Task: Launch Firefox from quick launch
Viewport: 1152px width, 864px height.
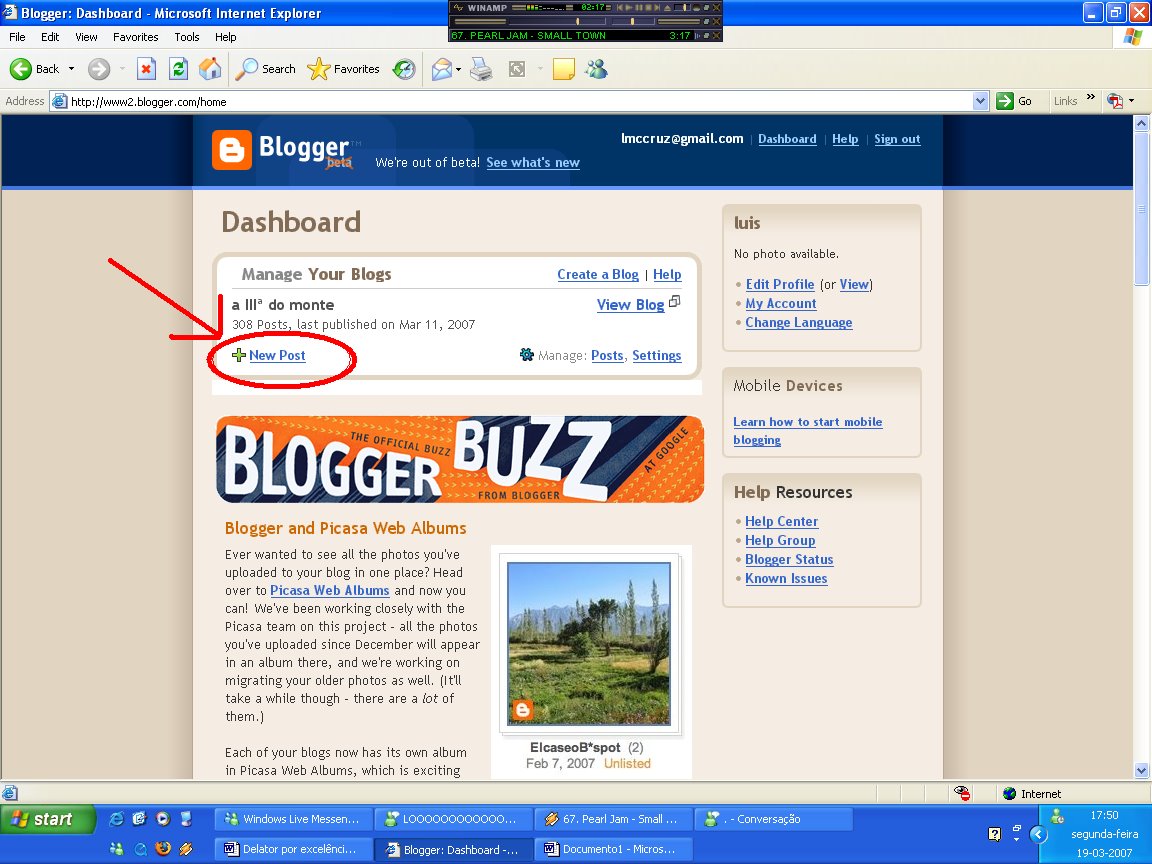Action: click(163, 849)
